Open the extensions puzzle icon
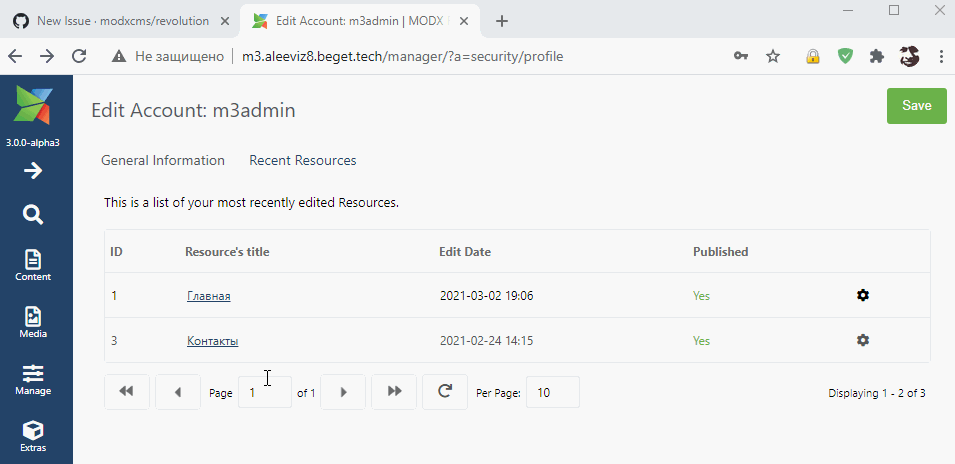The width and height of the screenshot is (955, 464). pos(877,57)
